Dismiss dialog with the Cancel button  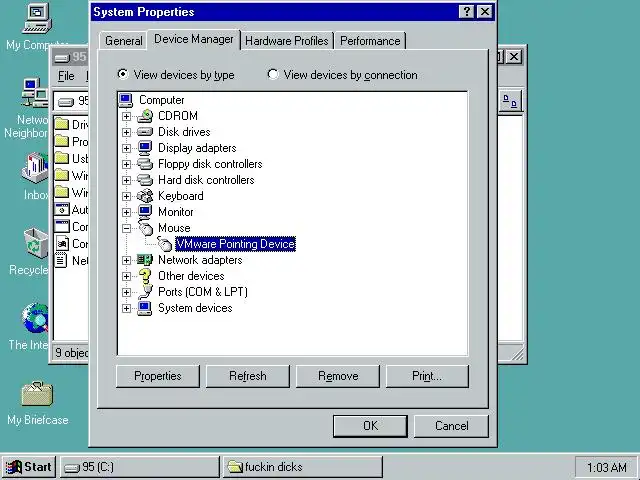(x=451, y=426)
